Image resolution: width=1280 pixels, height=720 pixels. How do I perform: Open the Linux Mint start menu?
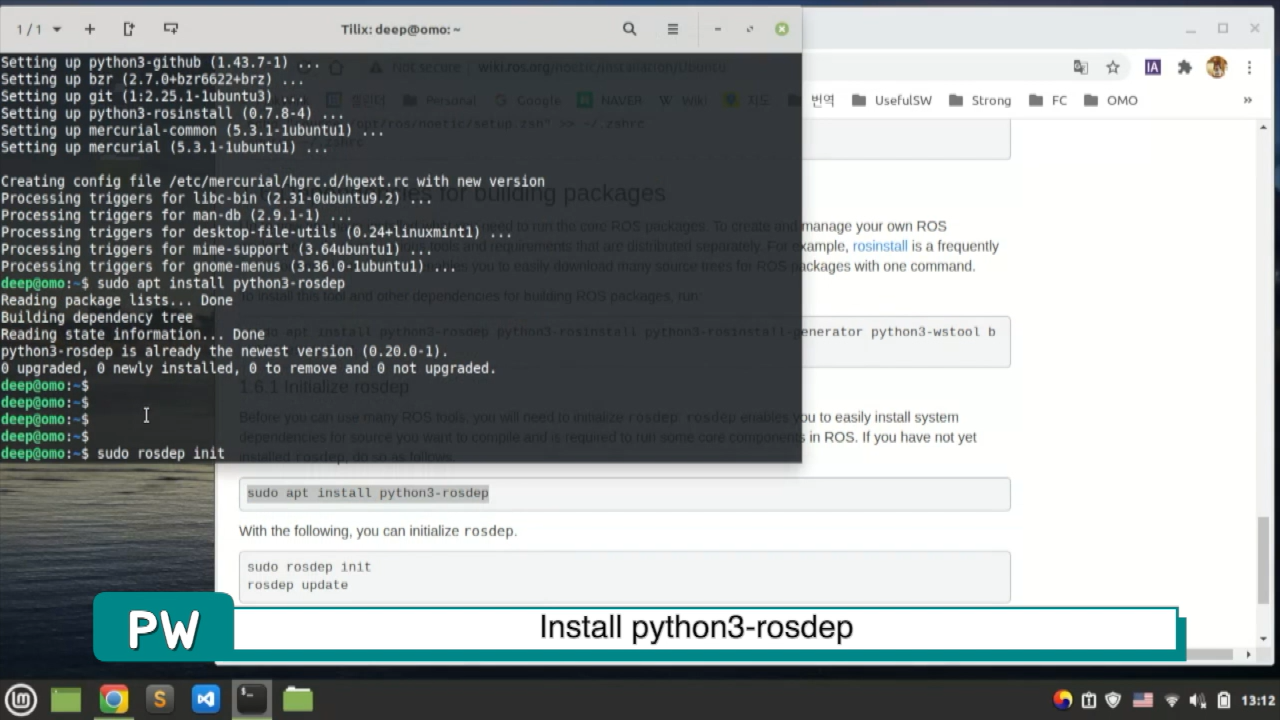(21, 699)
